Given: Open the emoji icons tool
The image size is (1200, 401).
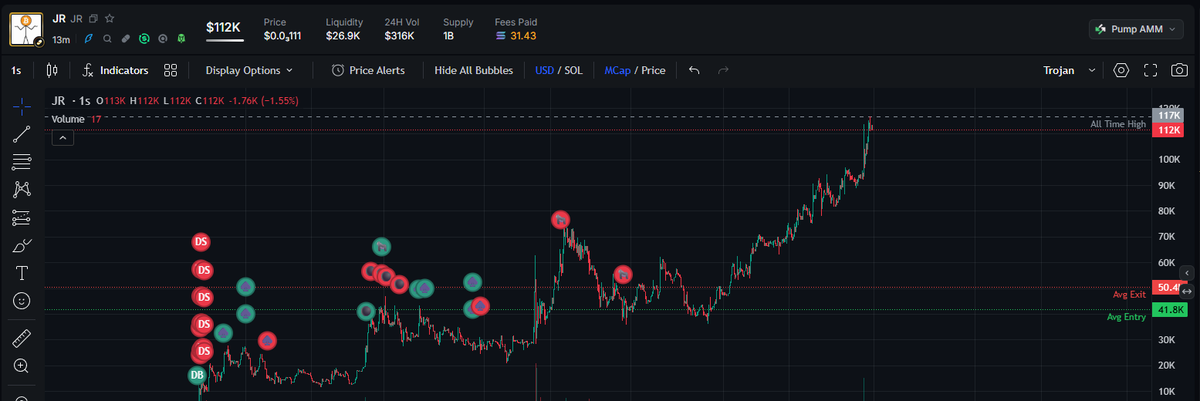Looking at the screenshot, I should [x=21, y=300].
